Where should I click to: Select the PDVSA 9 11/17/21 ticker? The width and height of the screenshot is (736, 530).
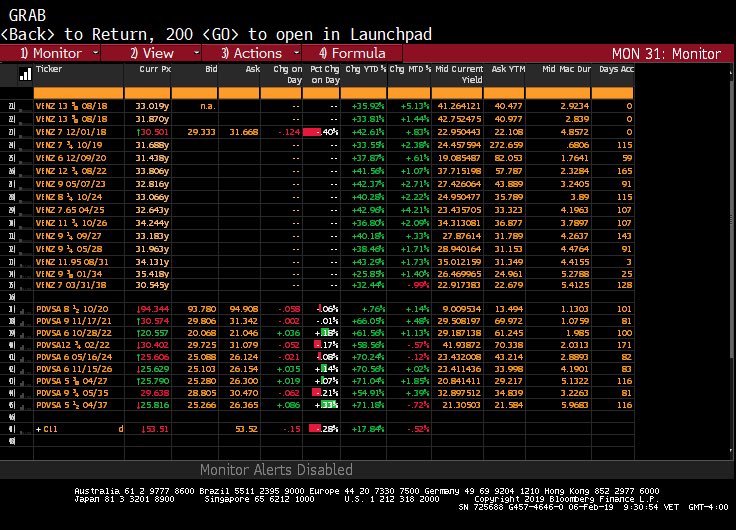coord(74,321)
